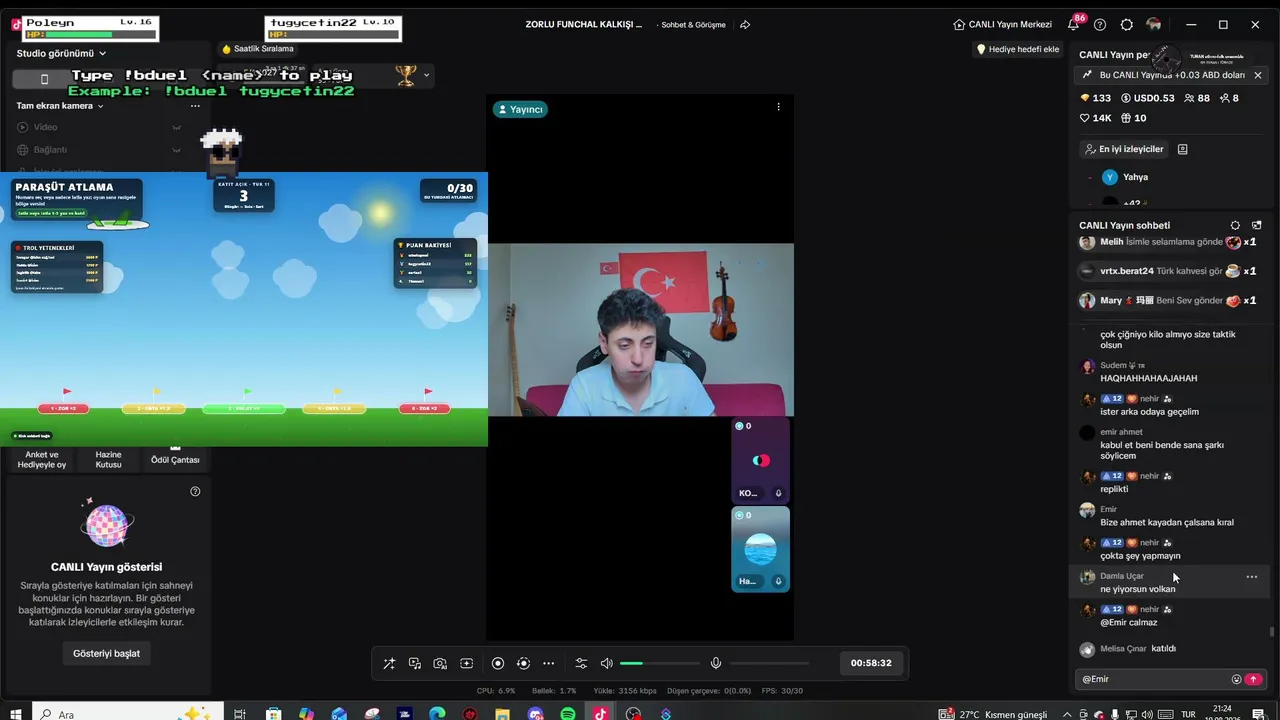Expand the Studio görünümü dropdown
The width and height of the screenshot is (1280, 720).
click(61, 53)
